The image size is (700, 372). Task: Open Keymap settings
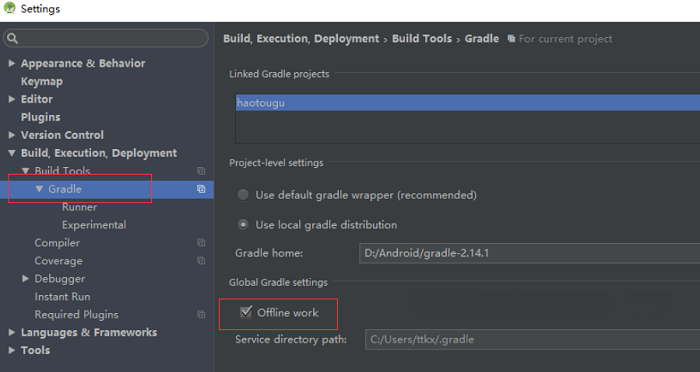point(42,82)
